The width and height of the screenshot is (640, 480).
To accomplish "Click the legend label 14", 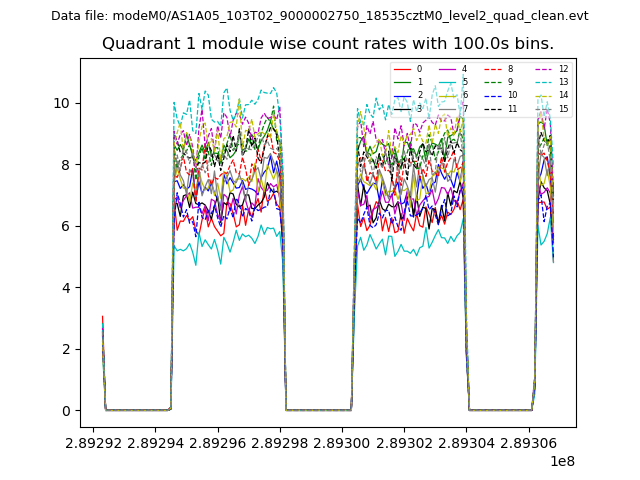I will [563, 95].
